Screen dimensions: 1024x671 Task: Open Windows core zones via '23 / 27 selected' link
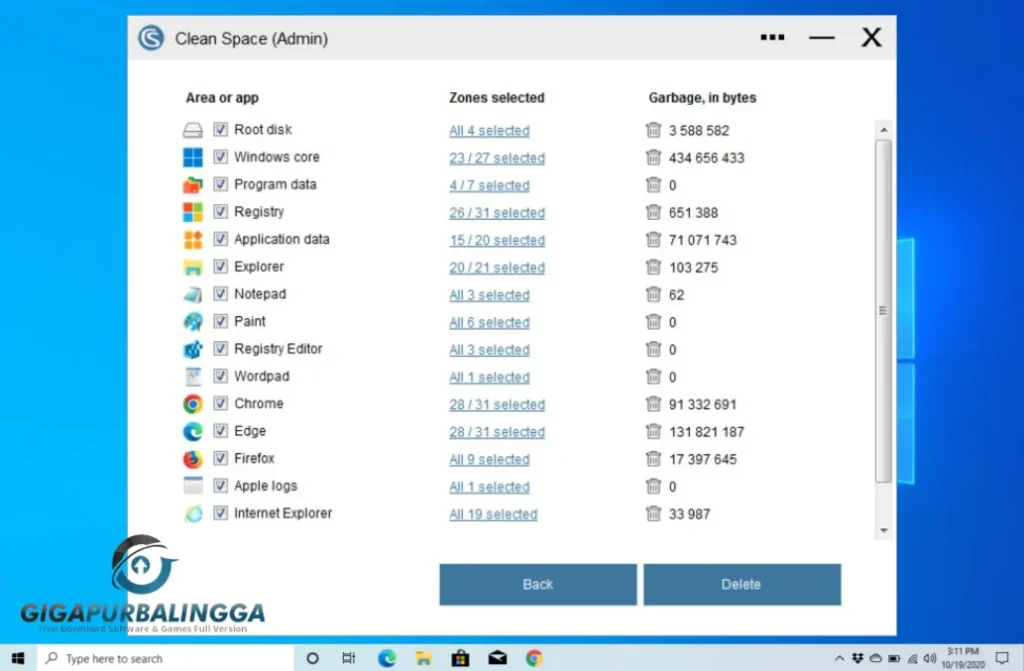point(497,158)
